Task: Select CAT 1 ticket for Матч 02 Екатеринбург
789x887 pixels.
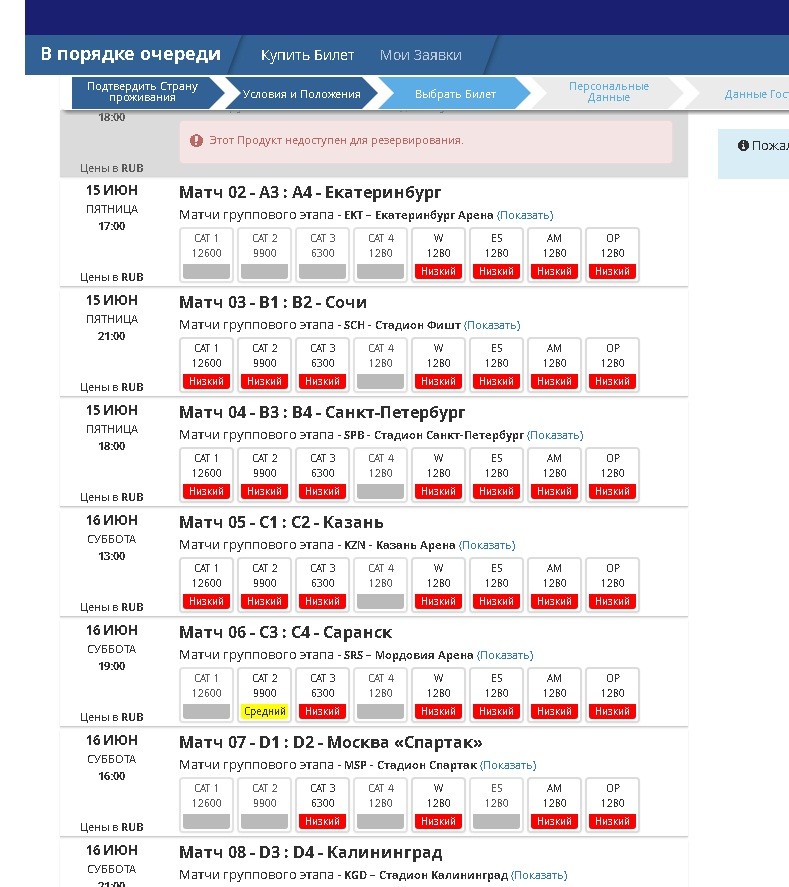Action: 206,255
